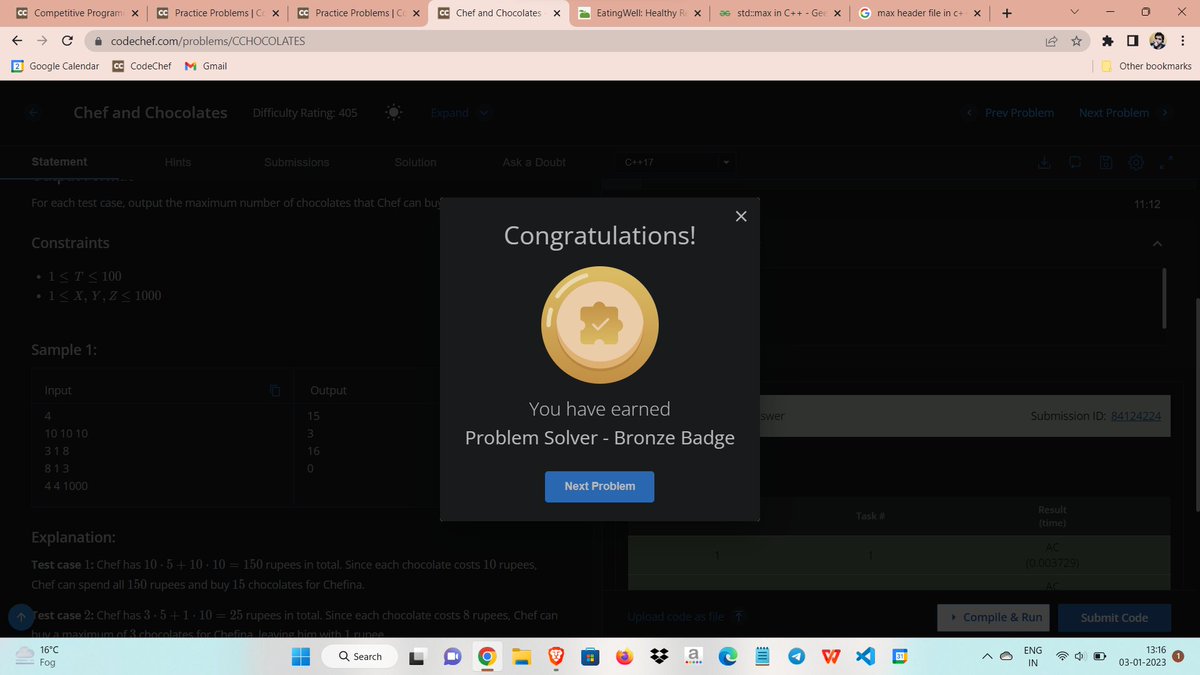
Task: Click the Next Problem button in the dialog
Action: coord(599,486)
